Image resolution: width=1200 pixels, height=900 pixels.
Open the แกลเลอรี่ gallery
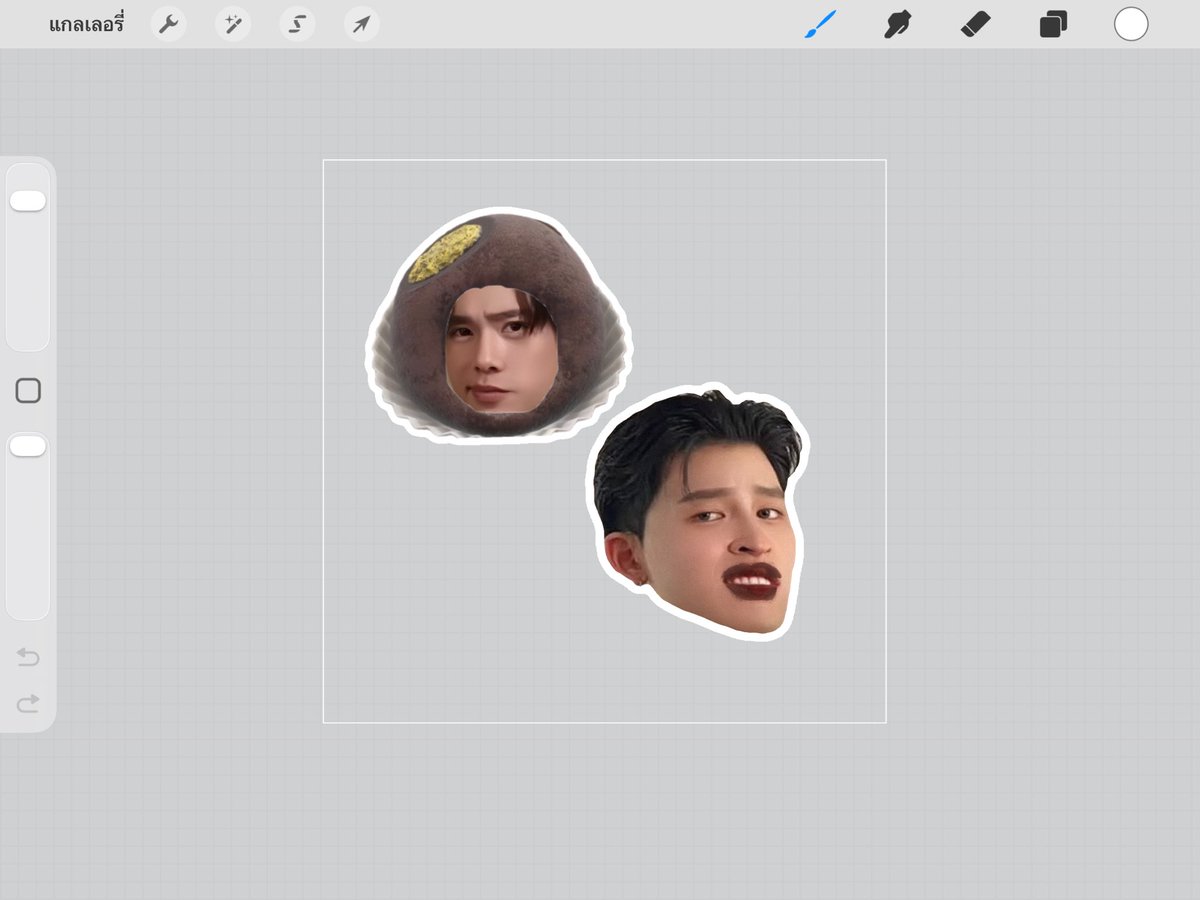(x=86, y=24)
